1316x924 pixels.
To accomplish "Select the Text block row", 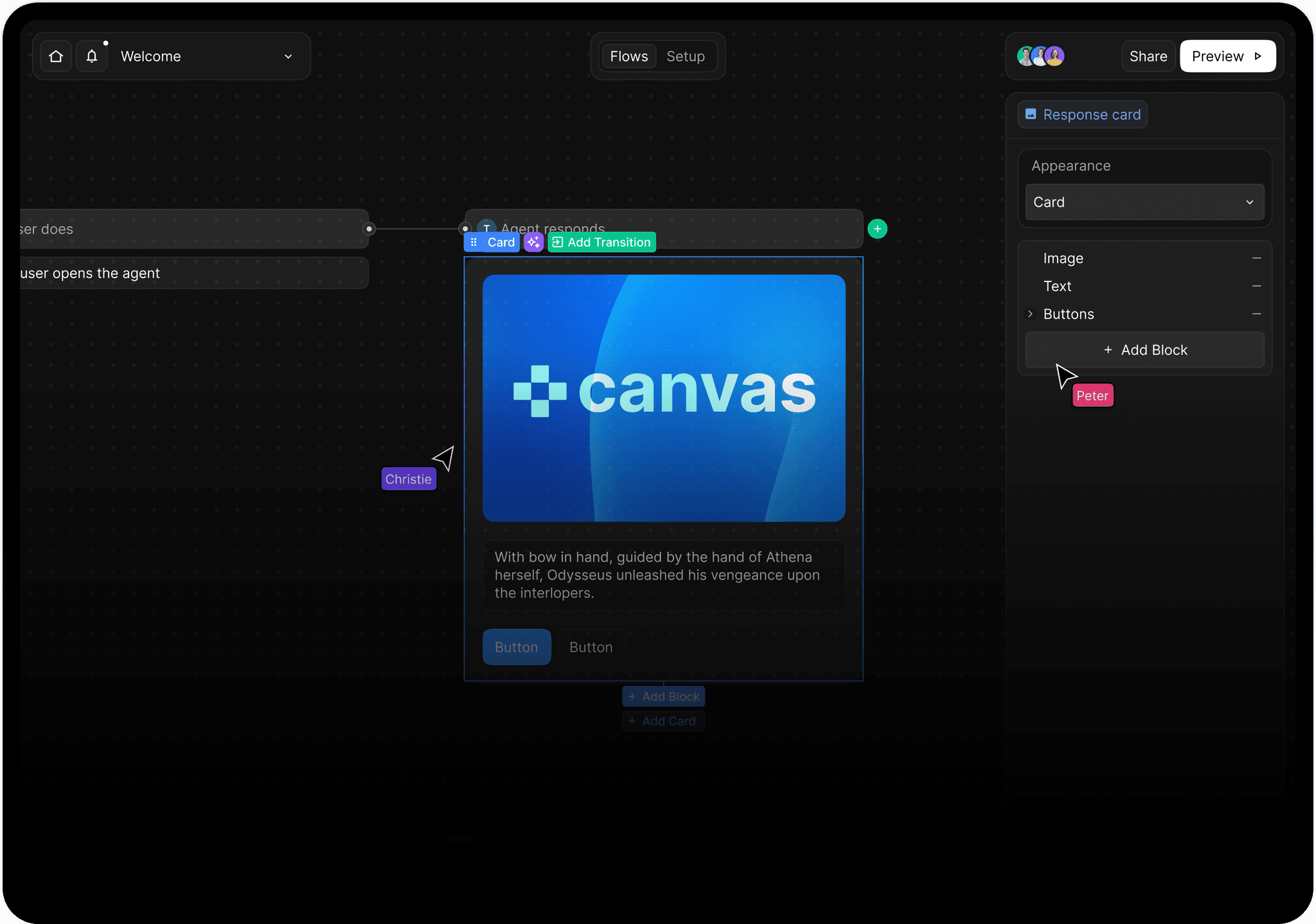I will [x=1144, y=286].
